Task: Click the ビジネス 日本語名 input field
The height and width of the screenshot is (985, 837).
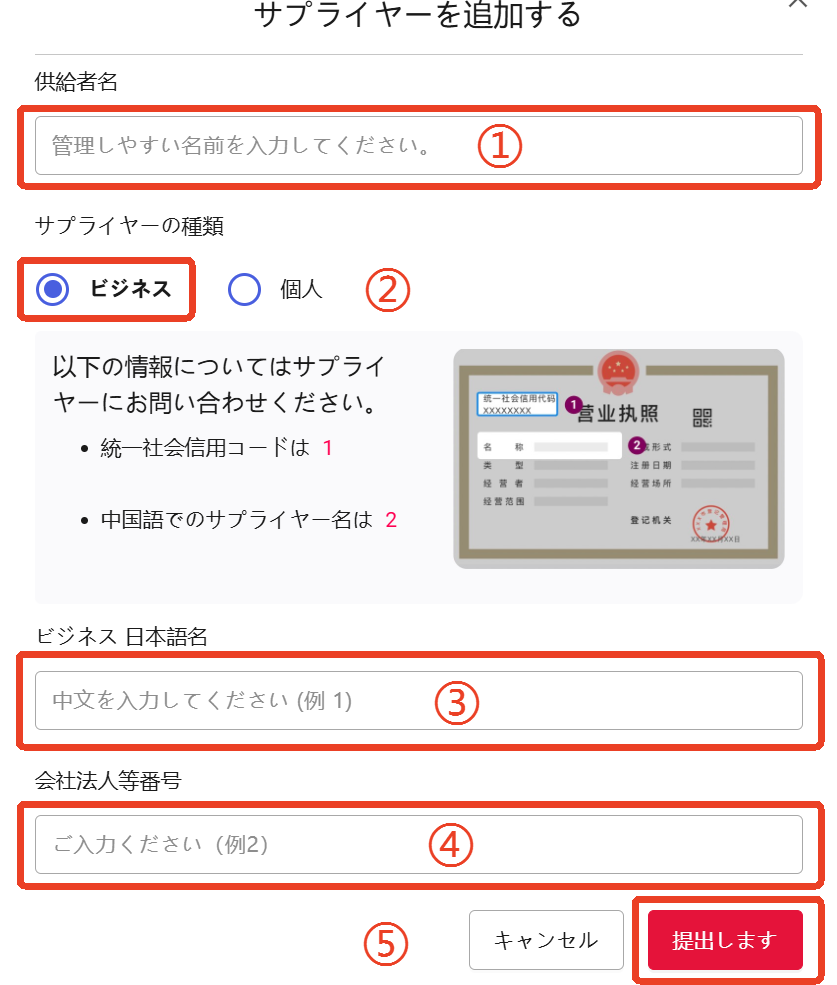Action: pos(418,700)
